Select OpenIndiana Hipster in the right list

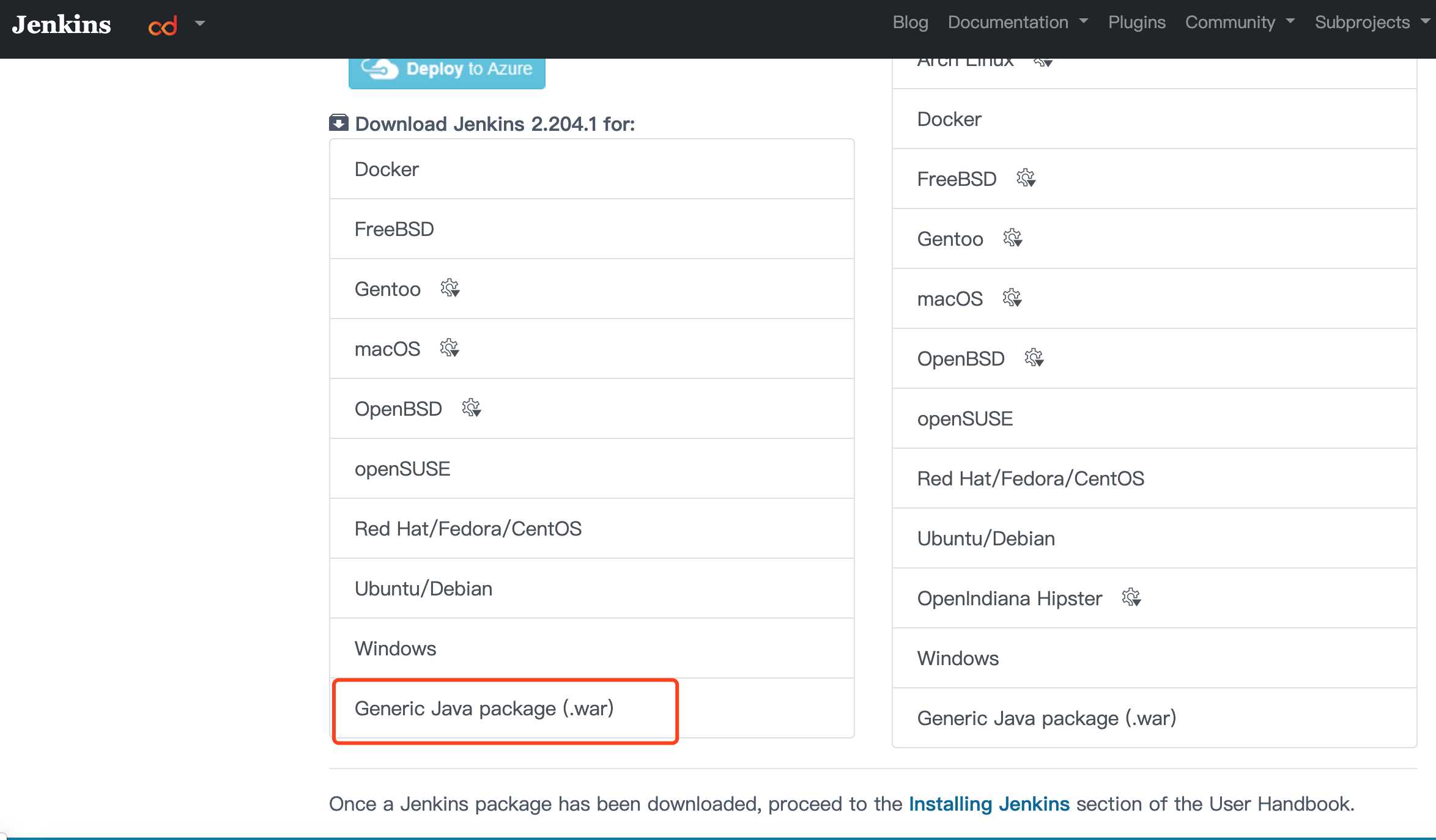(1155, 599)
